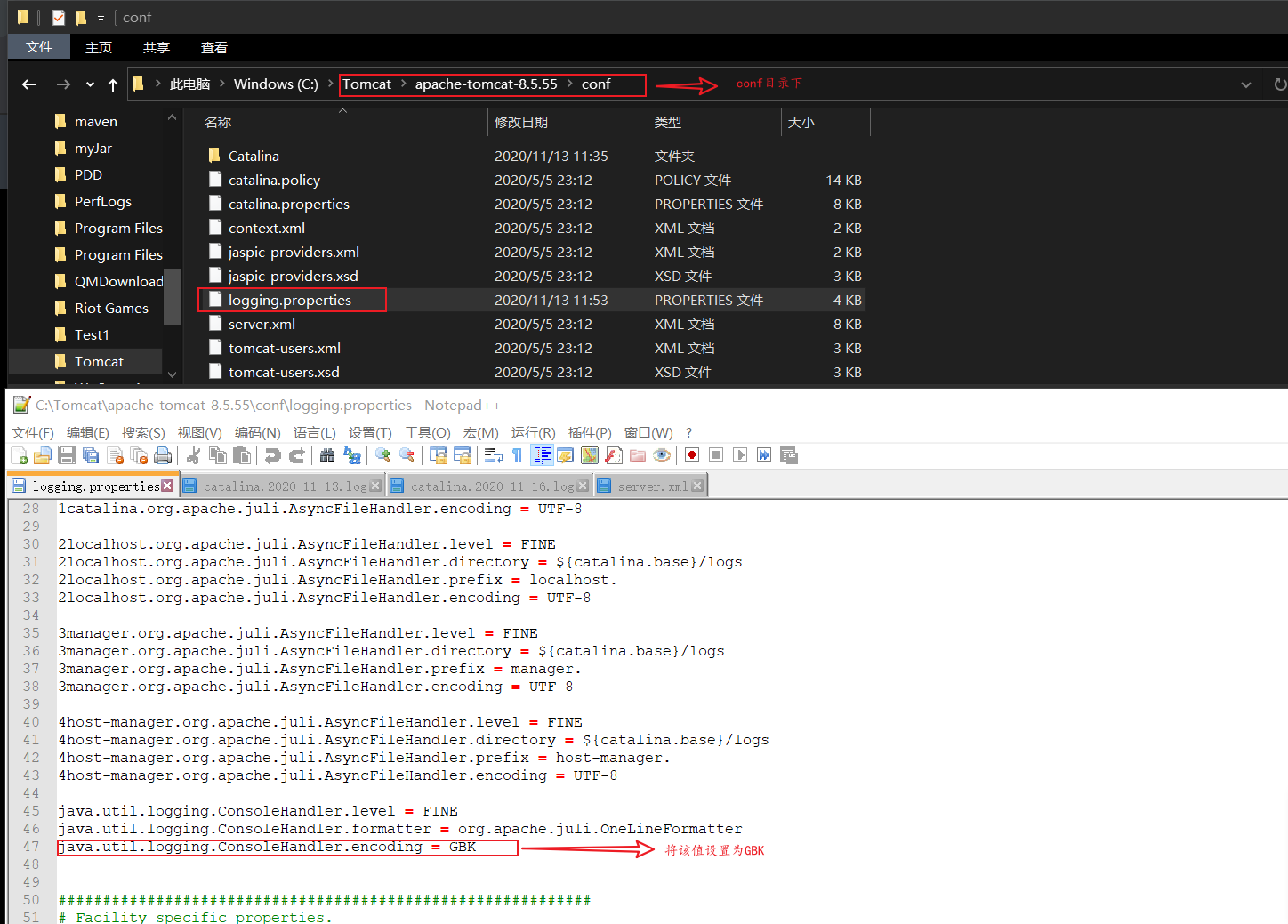Toggle the indent guide icon
Screen dimensions: 1288x924
(542, 455)
